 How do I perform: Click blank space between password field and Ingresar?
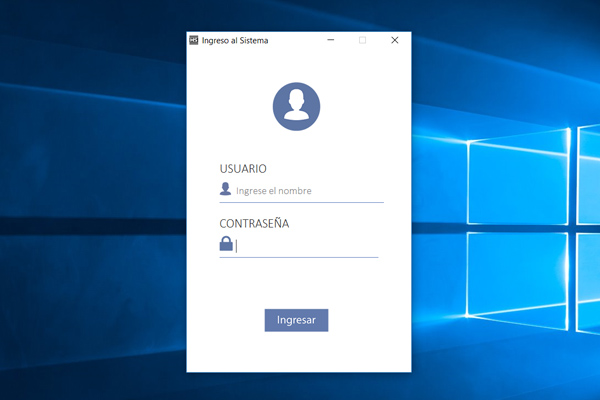click(296, 283)
